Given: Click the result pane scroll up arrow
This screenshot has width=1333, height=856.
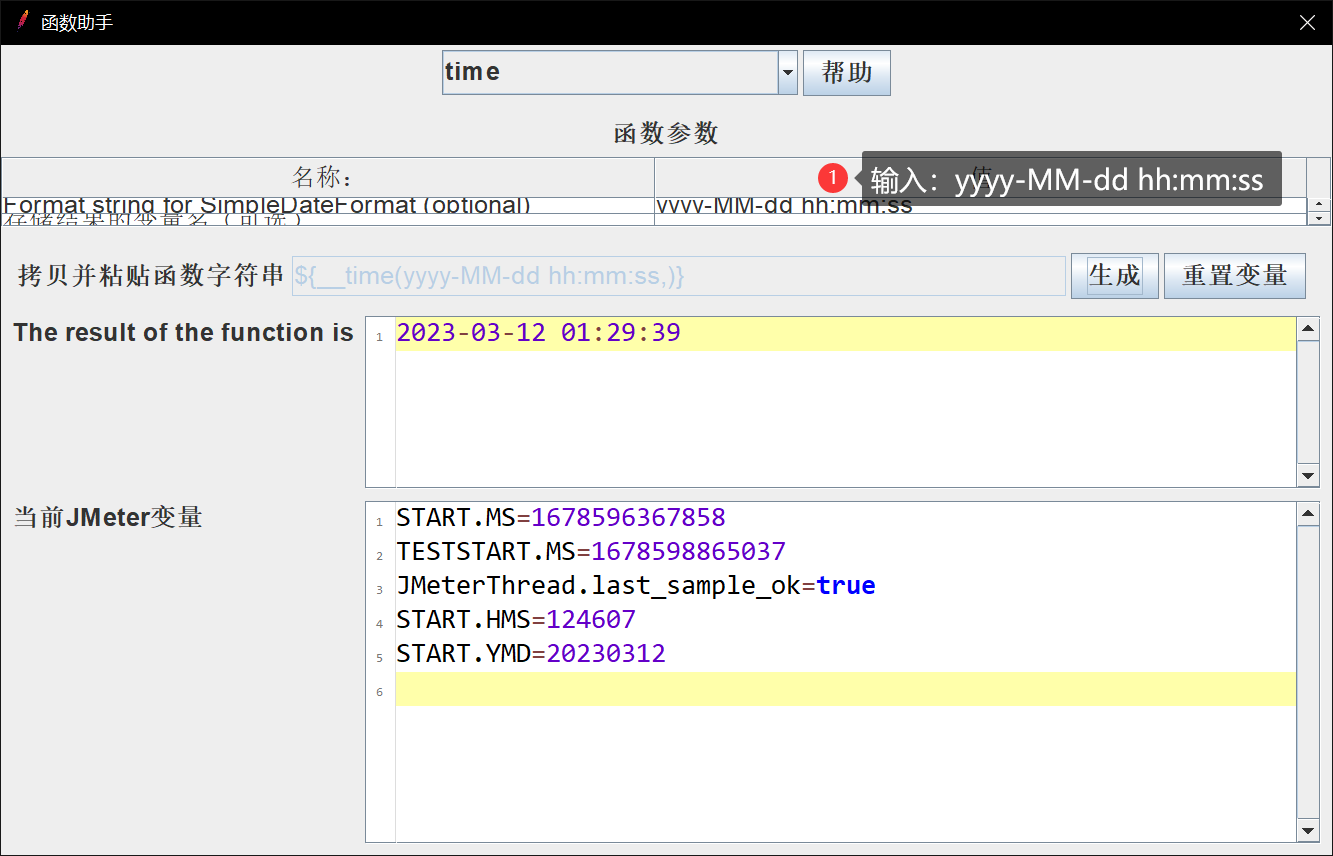Looking at the screenshot, I should [1307, 329].
